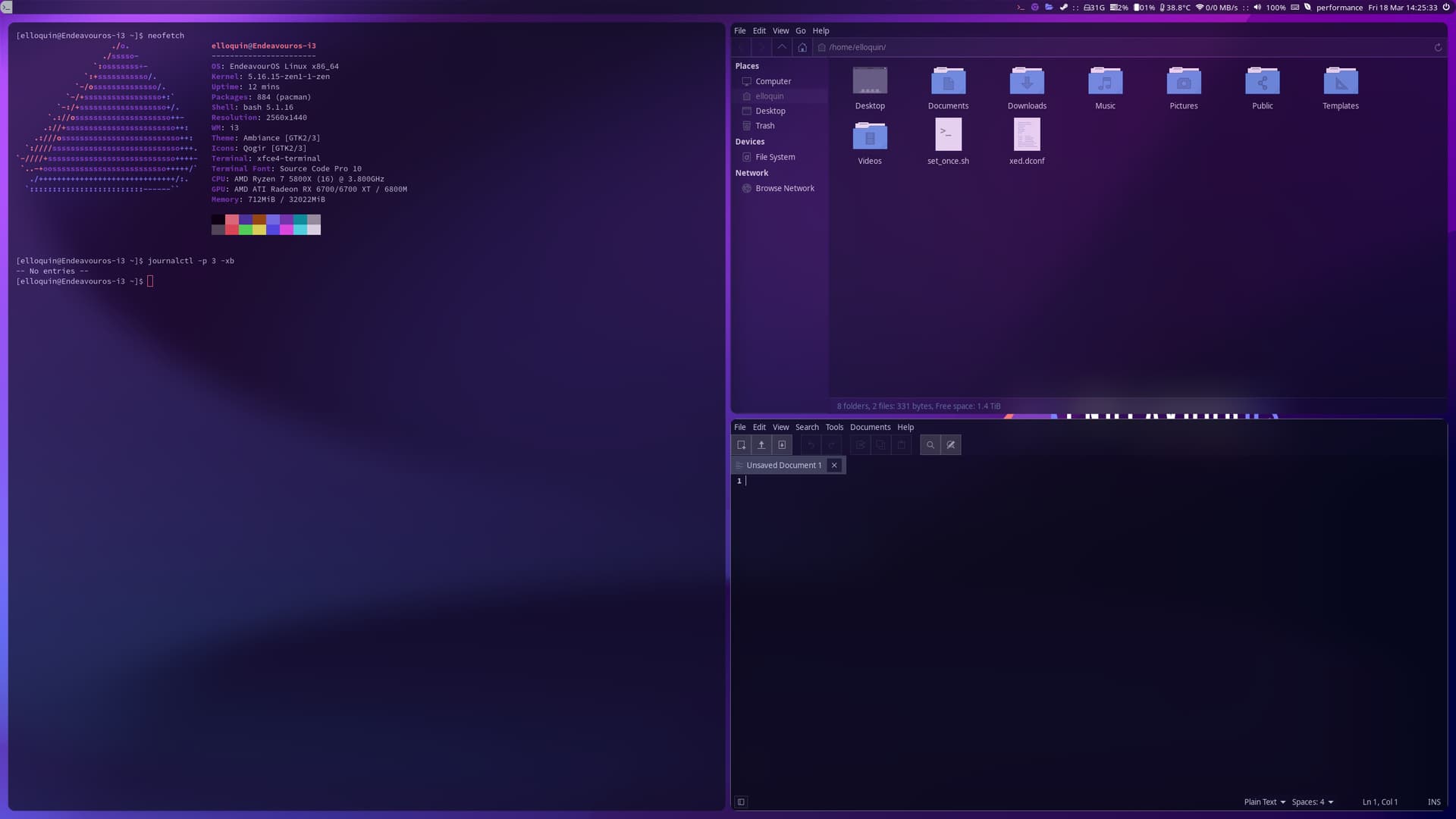Click the folder launcher icon in top bar
Image resolution: width=1456 pixels, height=819 pixels.
point(1049,7)
